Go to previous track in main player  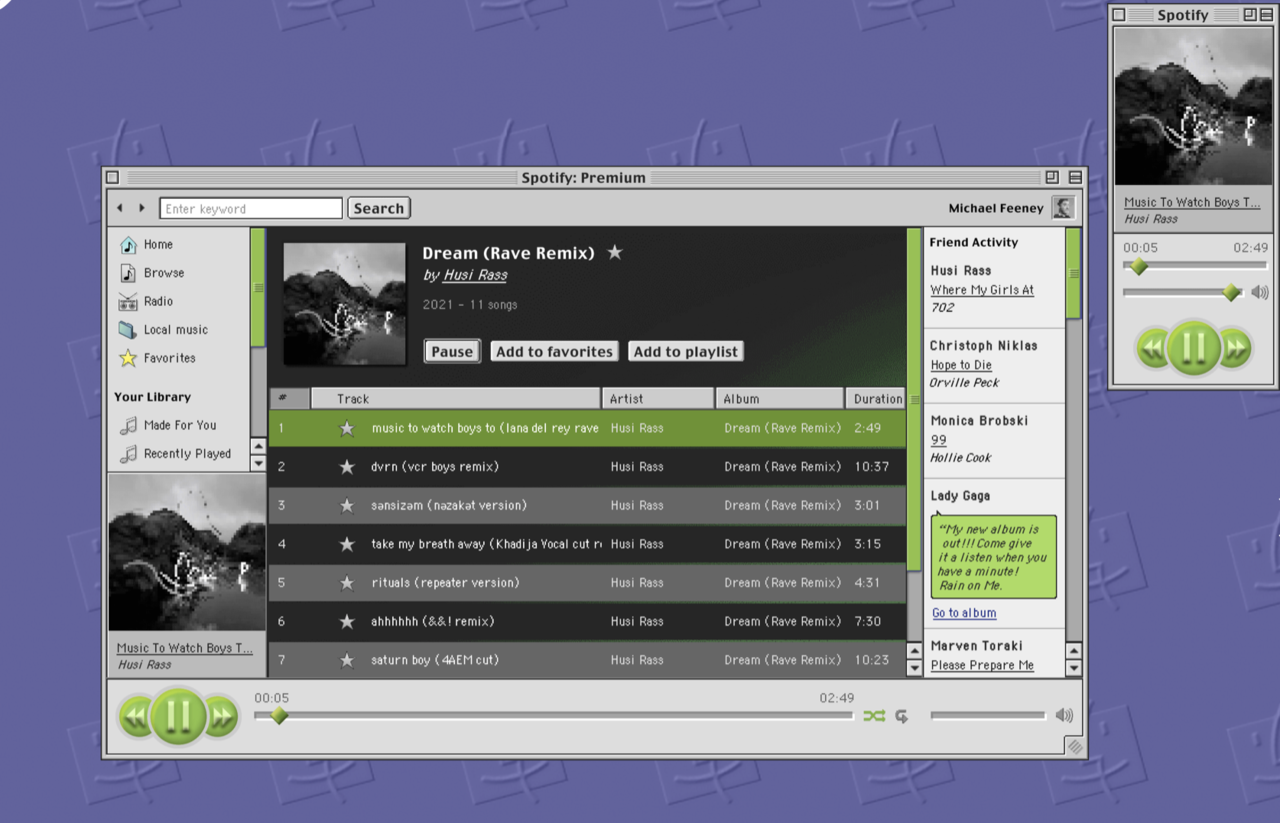tap(134, 716)
